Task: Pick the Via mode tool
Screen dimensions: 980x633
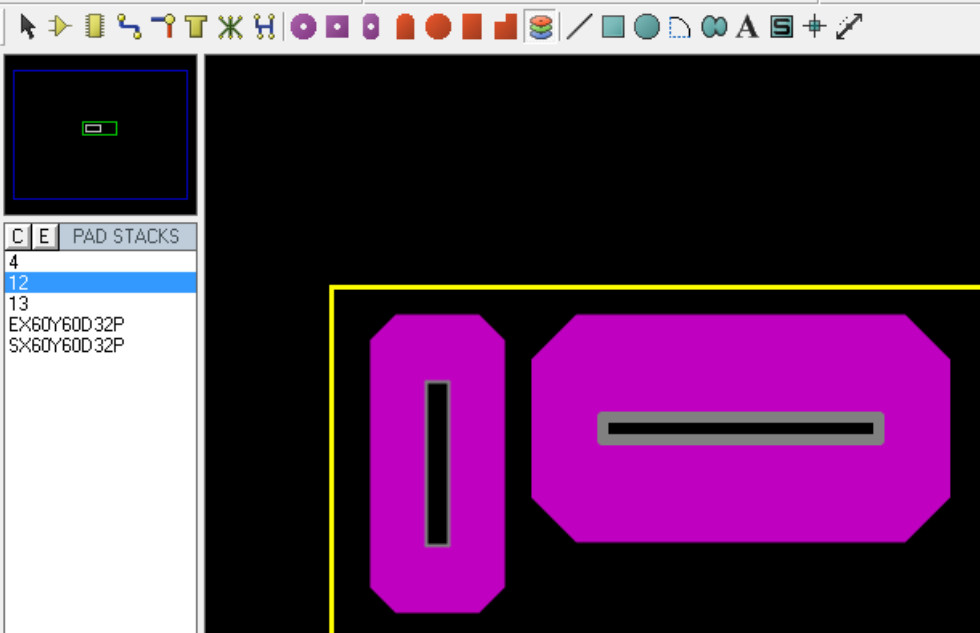Action: pyautogui.click(x=163, y=27)
